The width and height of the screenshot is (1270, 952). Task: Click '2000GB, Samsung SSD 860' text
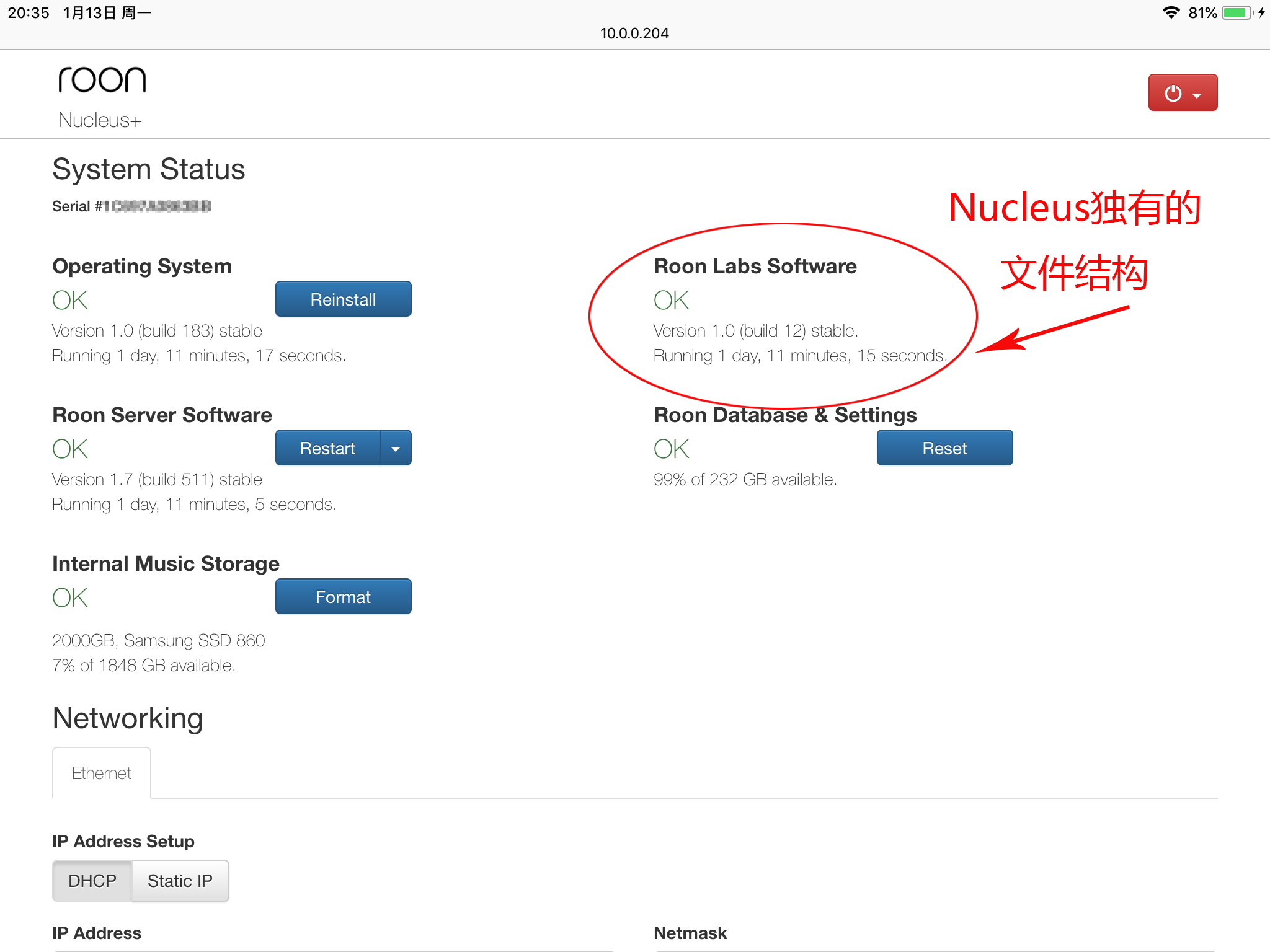click(x=159, y=641)
